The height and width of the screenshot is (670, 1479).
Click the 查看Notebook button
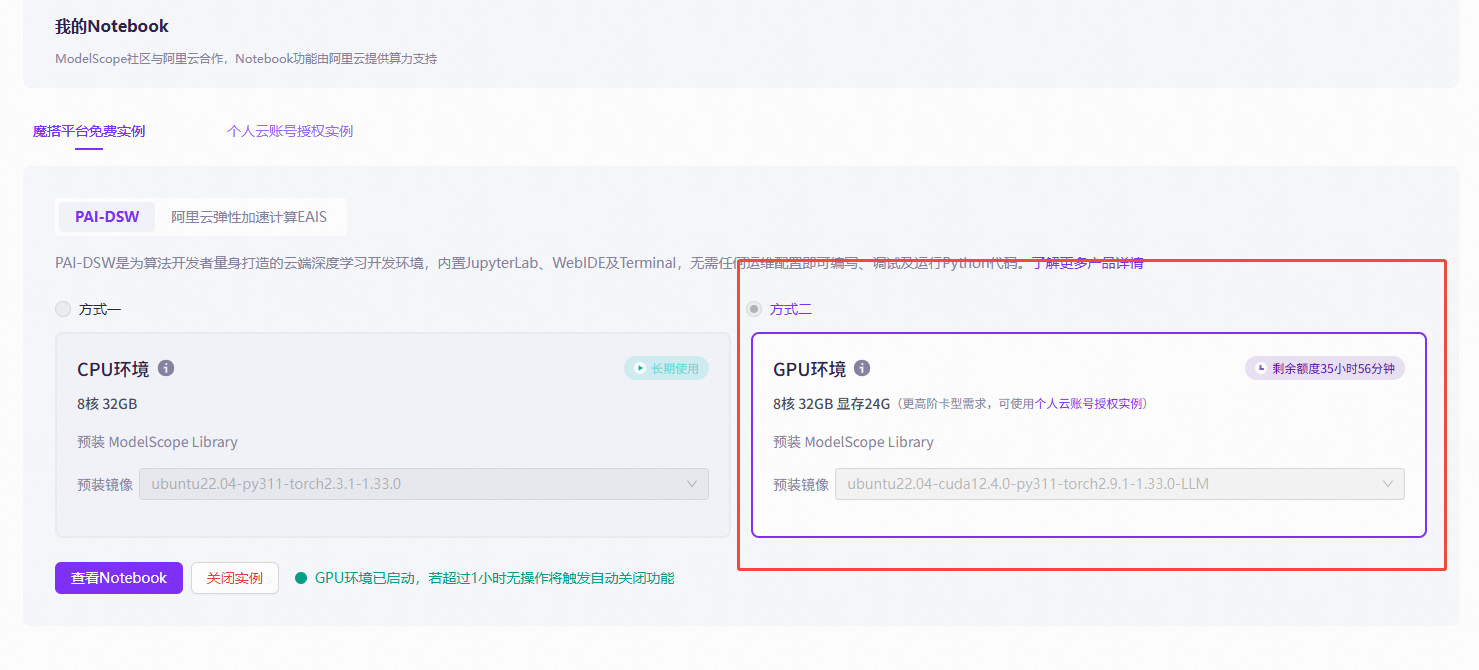point(119,578)
